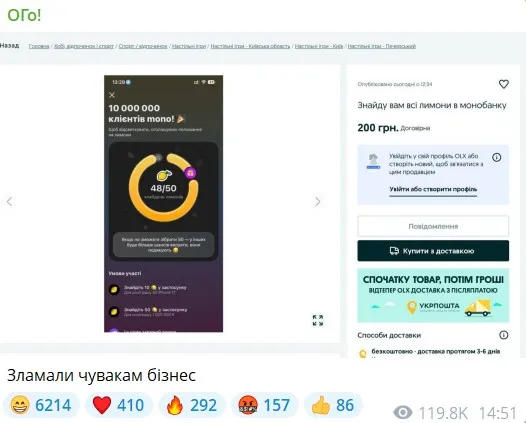Image resolution: width=526 pixels, height=423 pixels.
Task: Show next photo with right arrow
Action: coord(317,202)
